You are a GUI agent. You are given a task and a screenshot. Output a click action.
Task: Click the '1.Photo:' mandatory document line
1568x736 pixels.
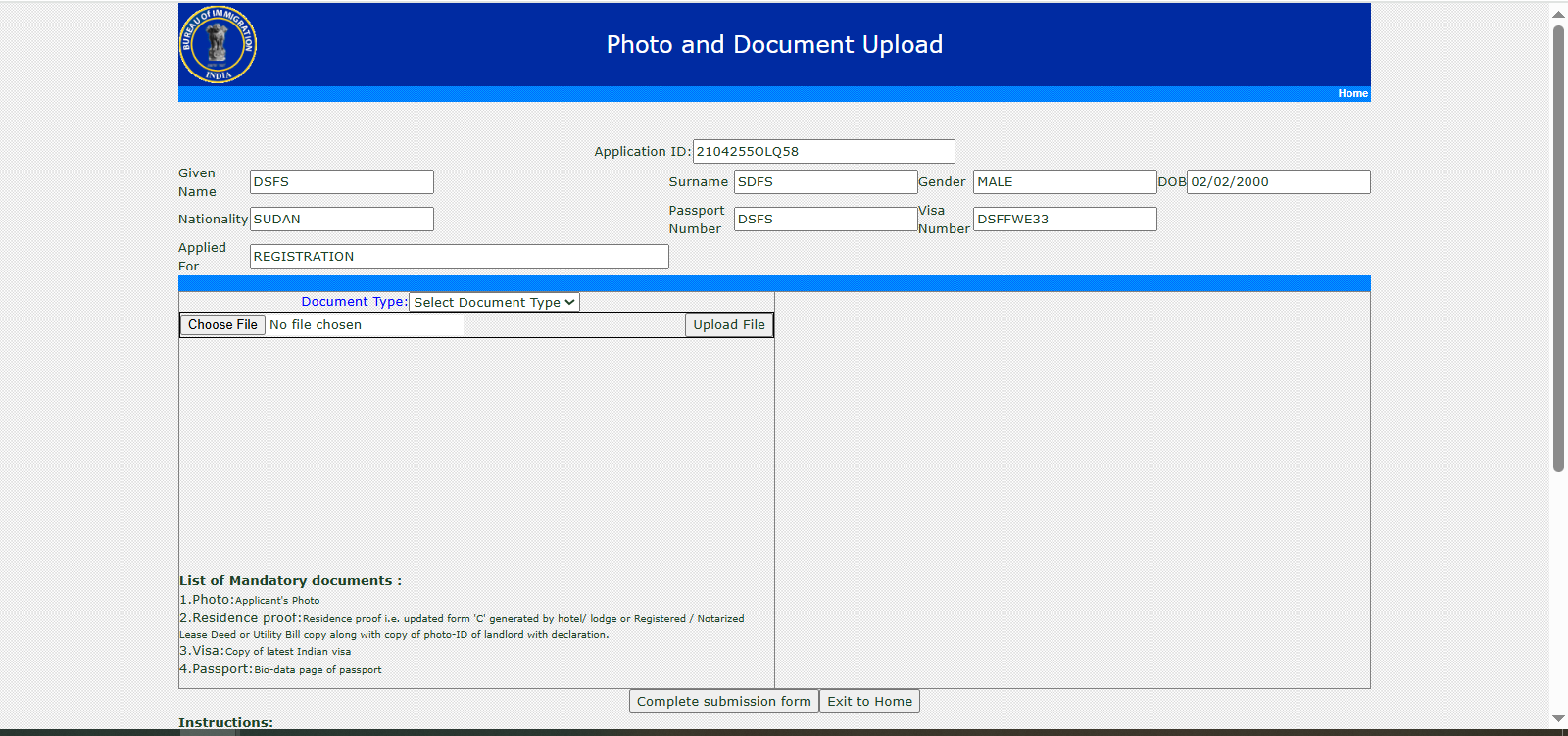click(x=249, y=600)
